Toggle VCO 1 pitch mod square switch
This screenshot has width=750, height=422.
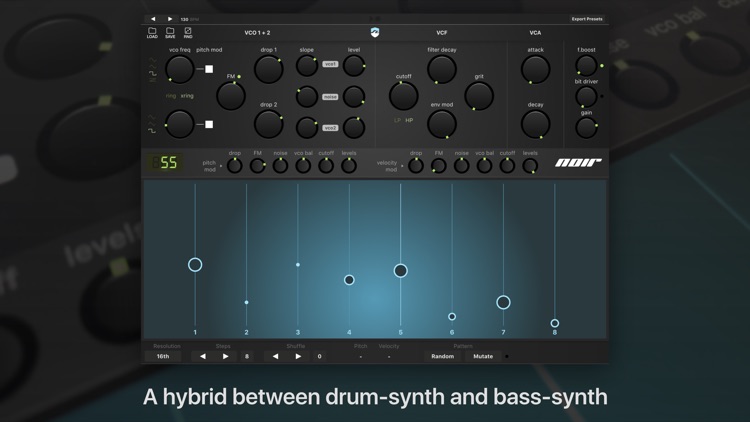pyautogui.click(x=209, y=69)
